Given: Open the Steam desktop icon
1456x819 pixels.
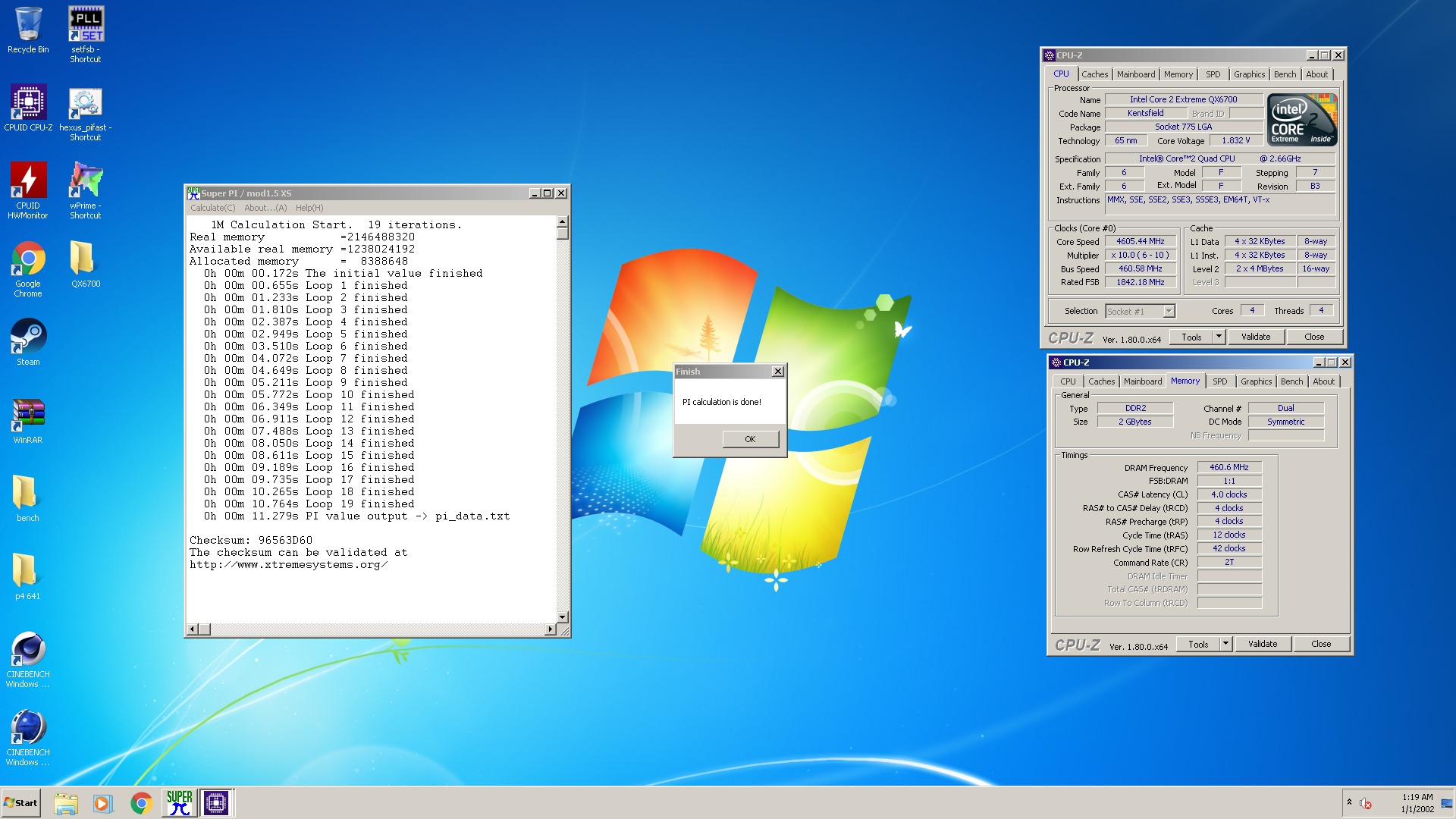Looking at the screenshot, I should (28, 342).
